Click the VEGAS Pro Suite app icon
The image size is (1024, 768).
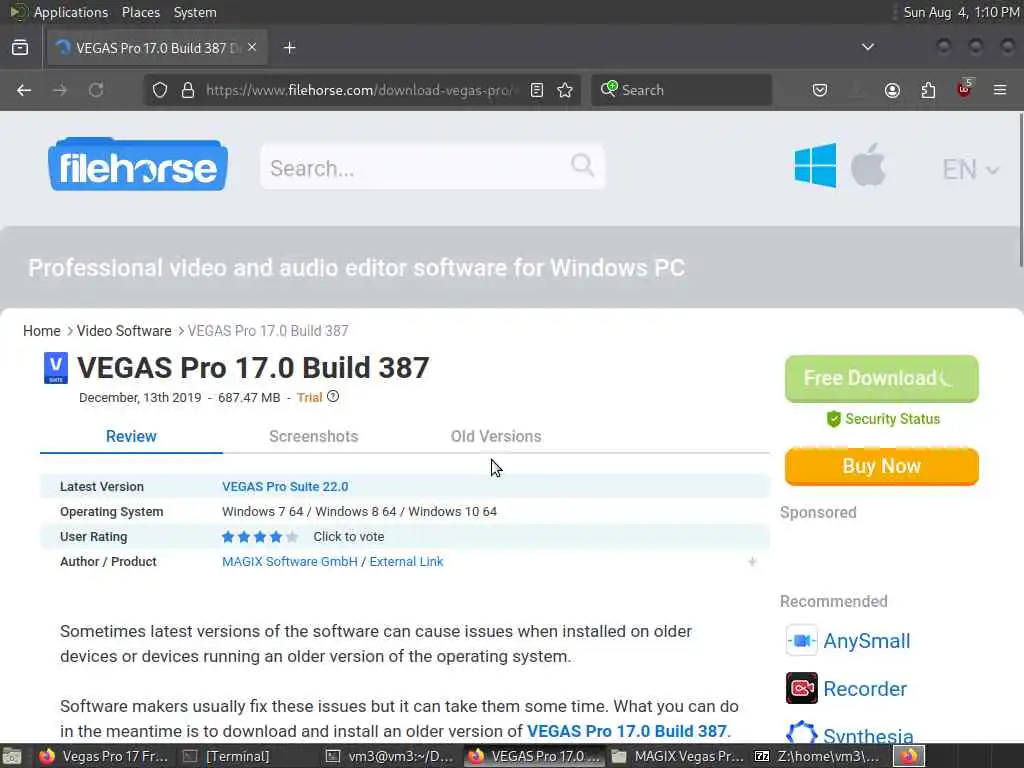point(56,368)
